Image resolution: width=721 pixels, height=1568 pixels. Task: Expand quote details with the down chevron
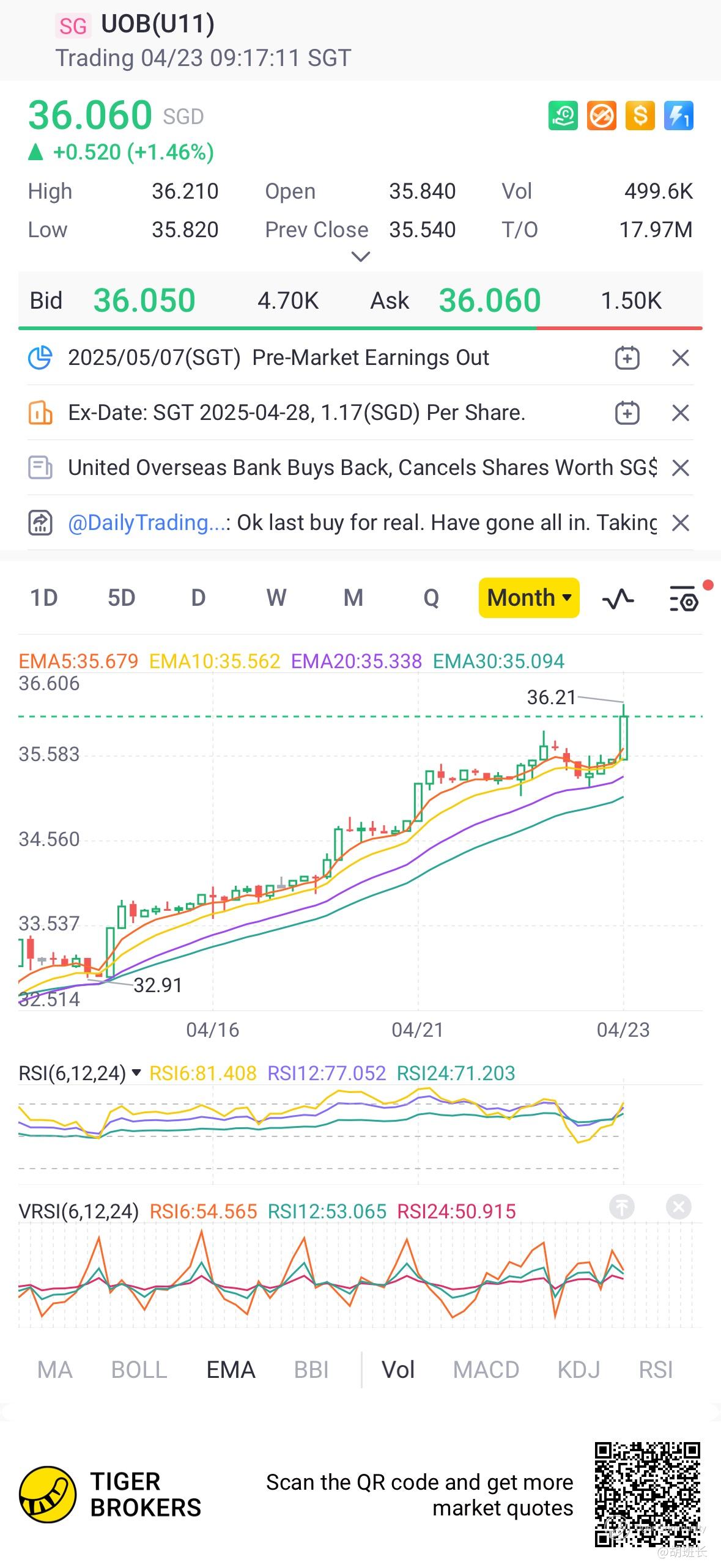coord(361,257)
